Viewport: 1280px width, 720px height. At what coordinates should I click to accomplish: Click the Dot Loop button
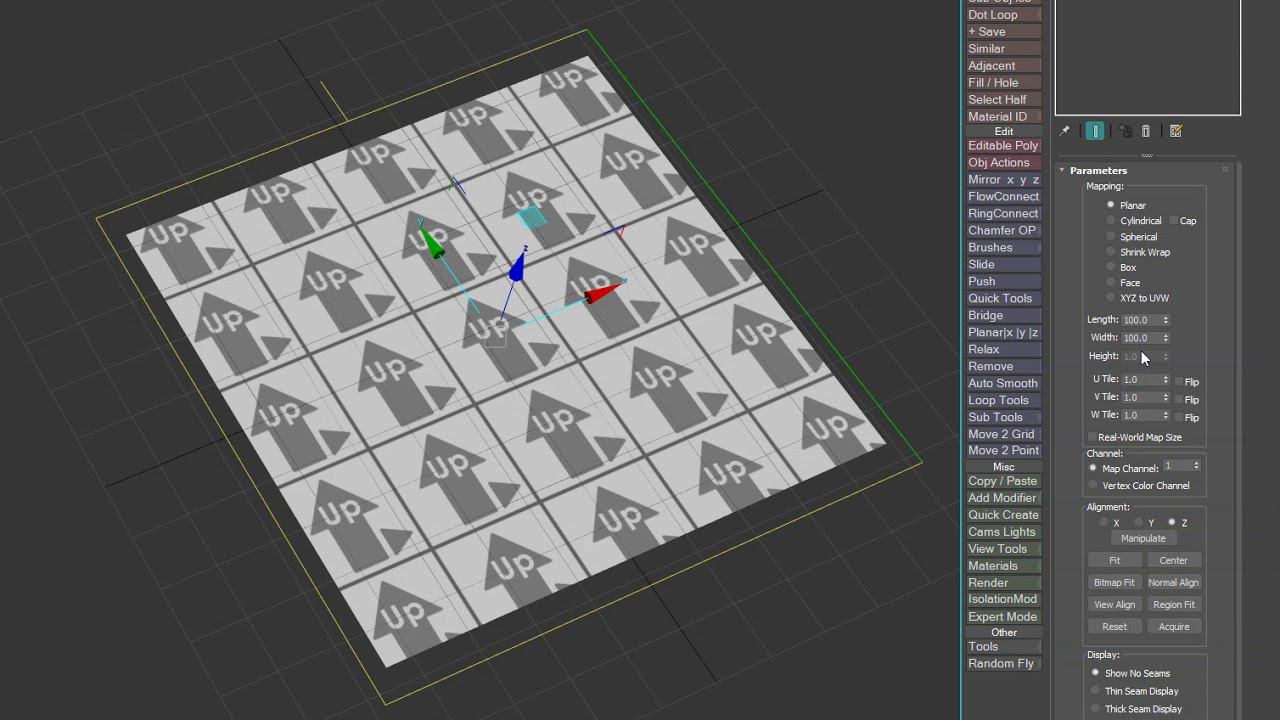tap(1003, 15)
